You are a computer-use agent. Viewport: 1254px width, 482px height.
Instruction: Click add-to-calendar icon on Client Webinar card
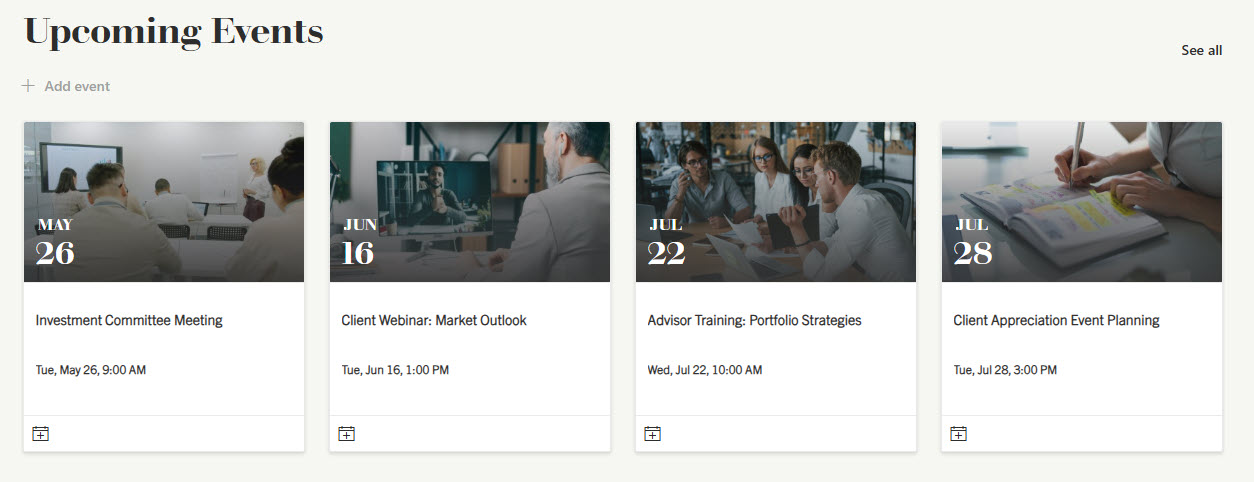(347, 433)
